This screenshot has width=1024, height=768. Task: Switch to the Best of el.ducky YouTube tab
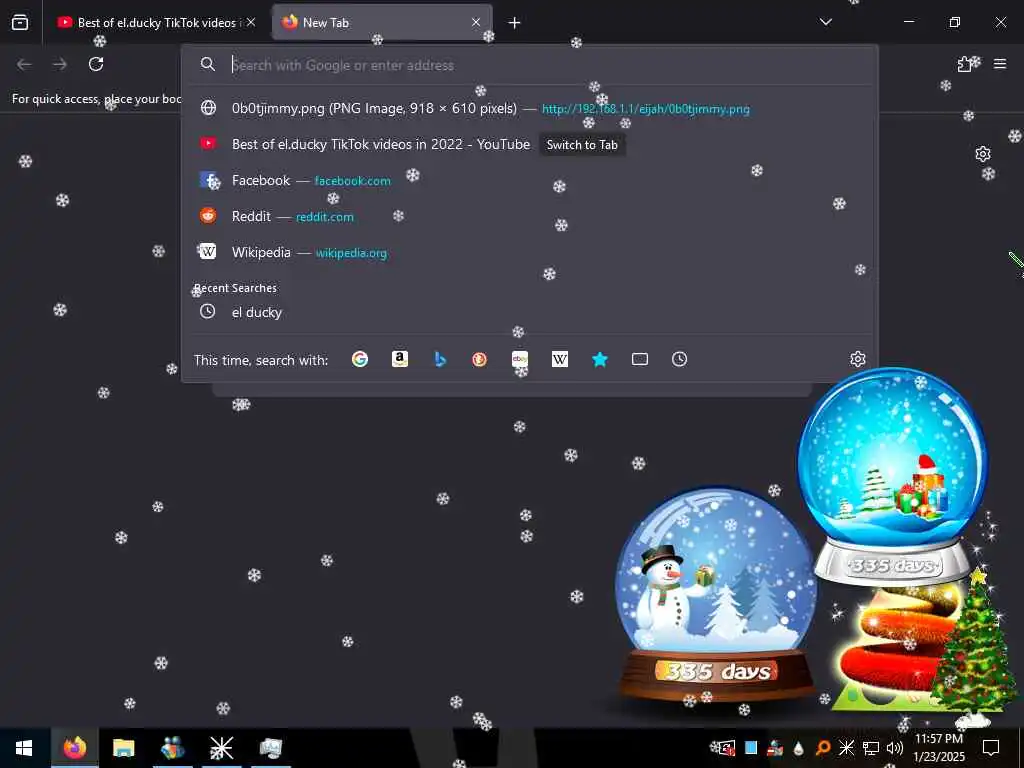pos(155,22)
